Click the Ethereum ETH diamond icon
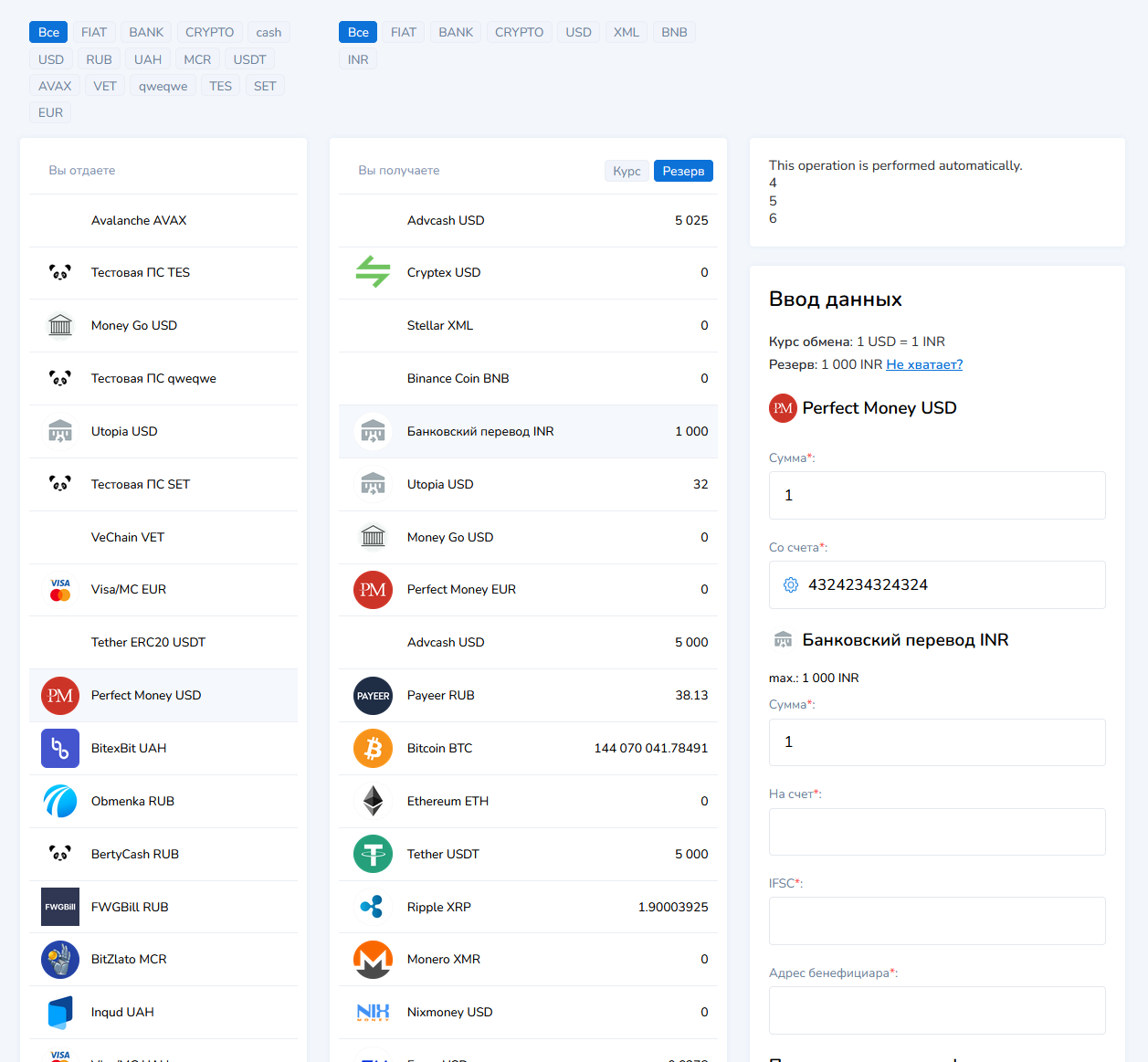The height and width of the screenshot is (1062, 1148). point(373,801)
